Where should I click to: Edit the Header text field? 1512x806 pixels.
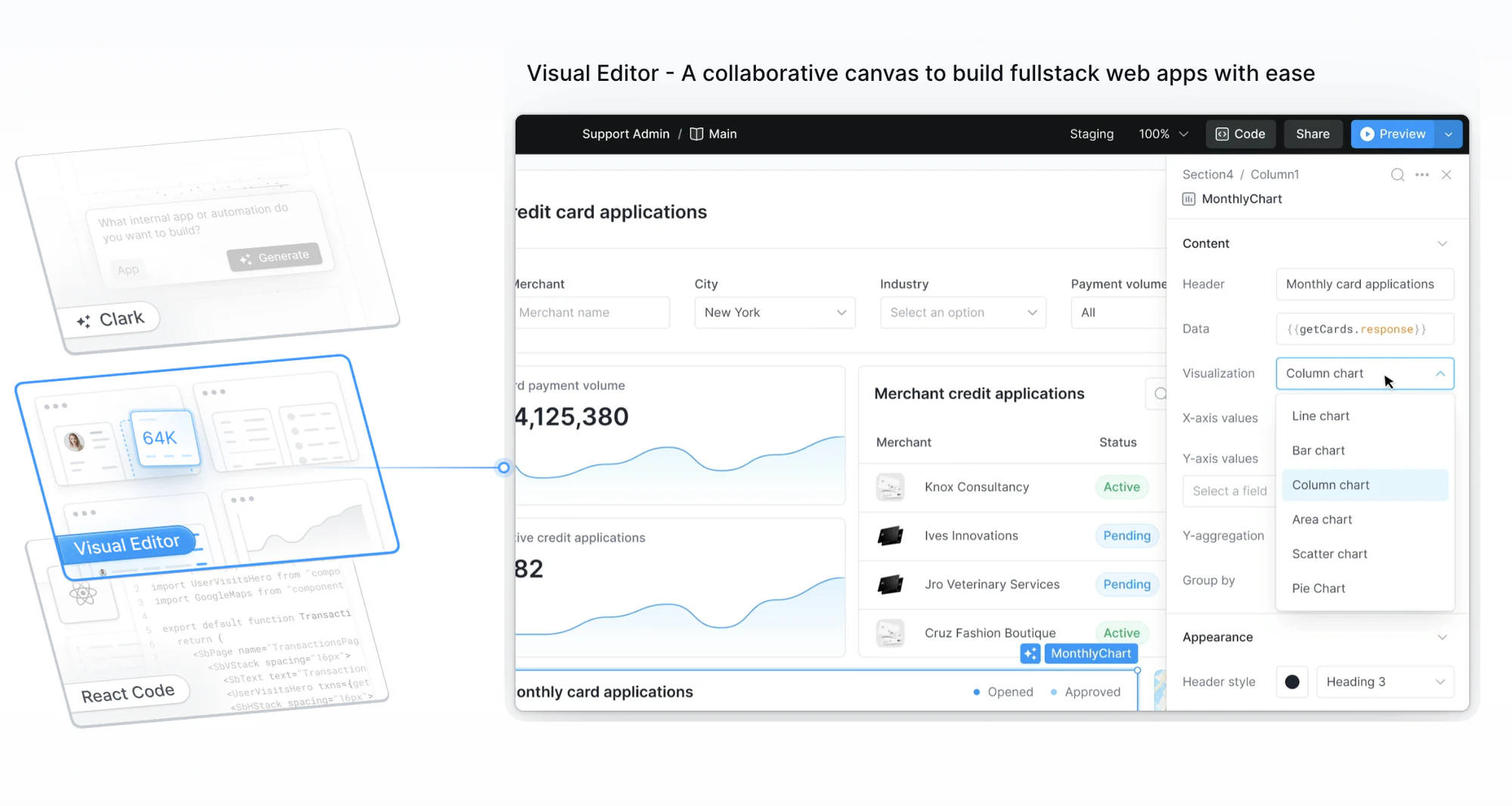1365,284
